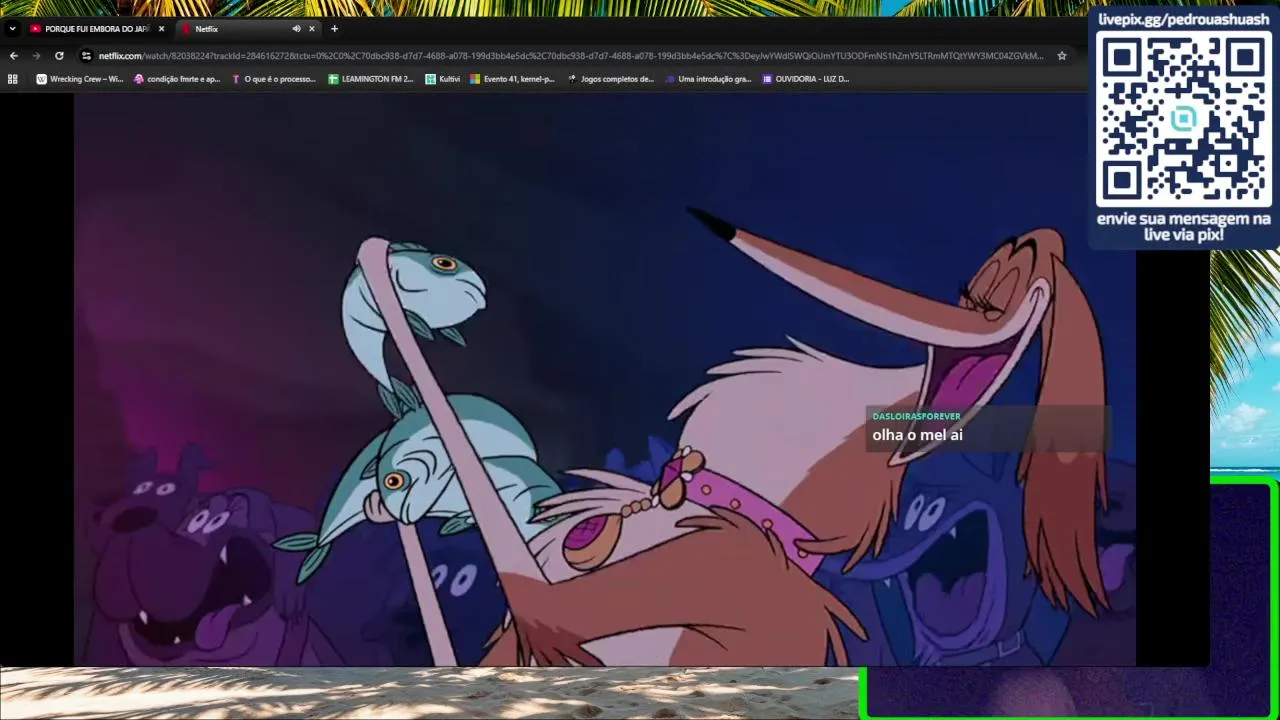Open the LEAMINGTON FM bookmark
Screen dimensions: 1280x720
coord(371,79)
